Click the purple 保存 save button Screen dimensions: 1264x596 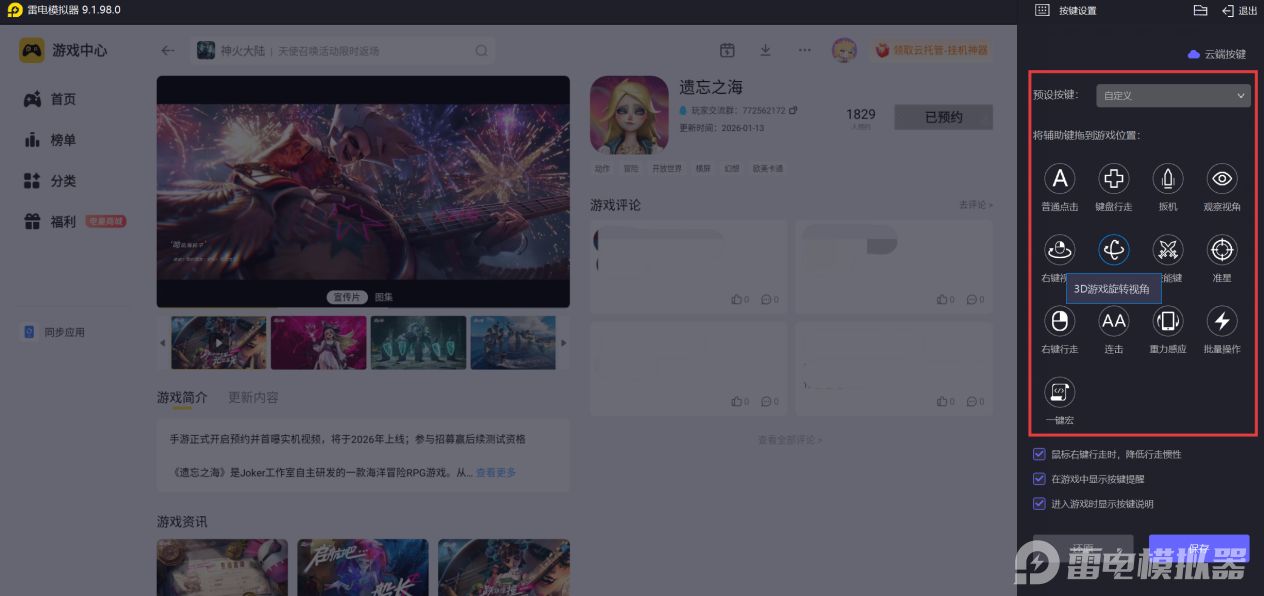click(1199, 548)
